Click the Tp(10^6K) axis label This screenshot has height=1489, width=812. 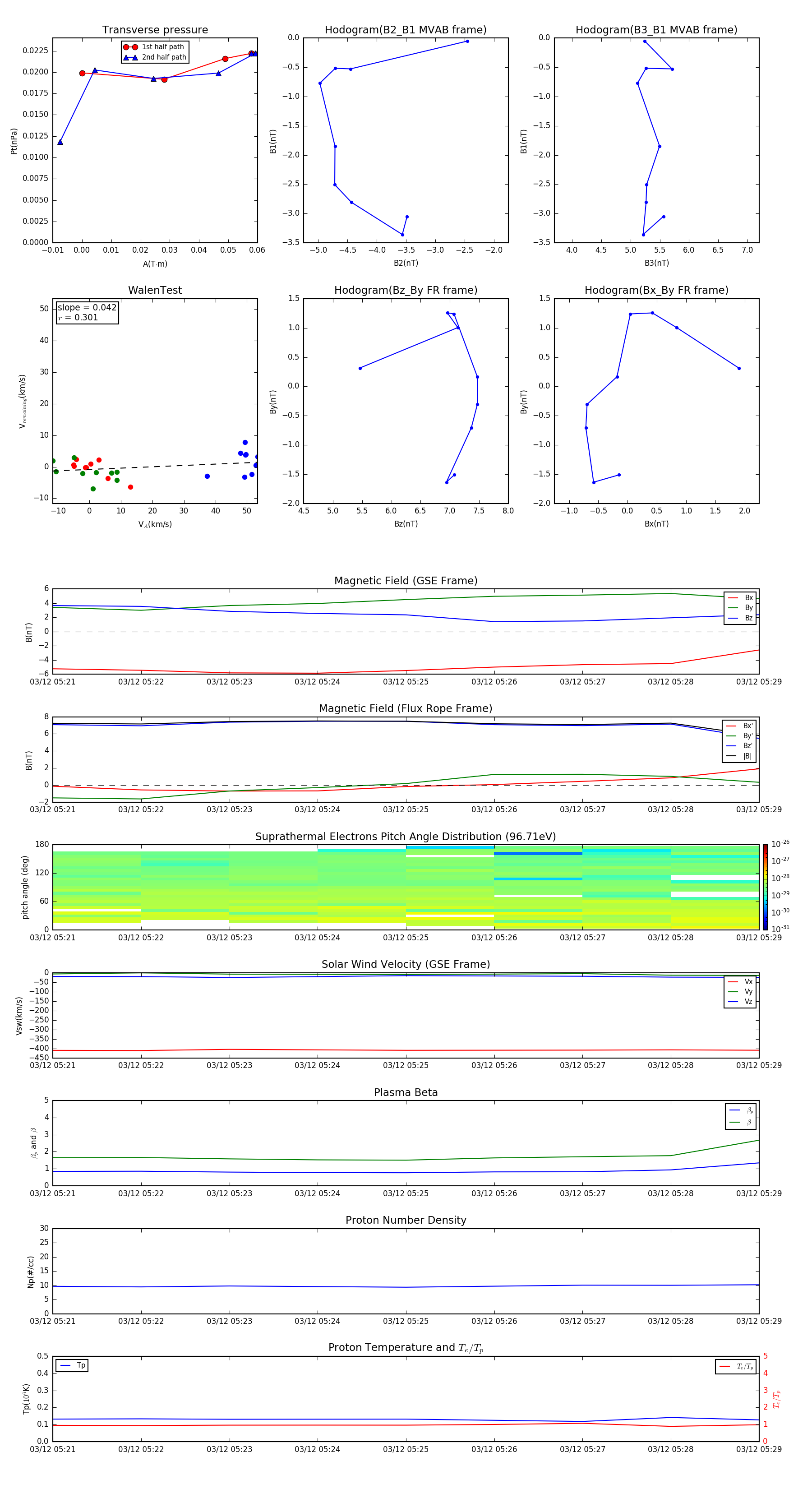coord(26,1399)
